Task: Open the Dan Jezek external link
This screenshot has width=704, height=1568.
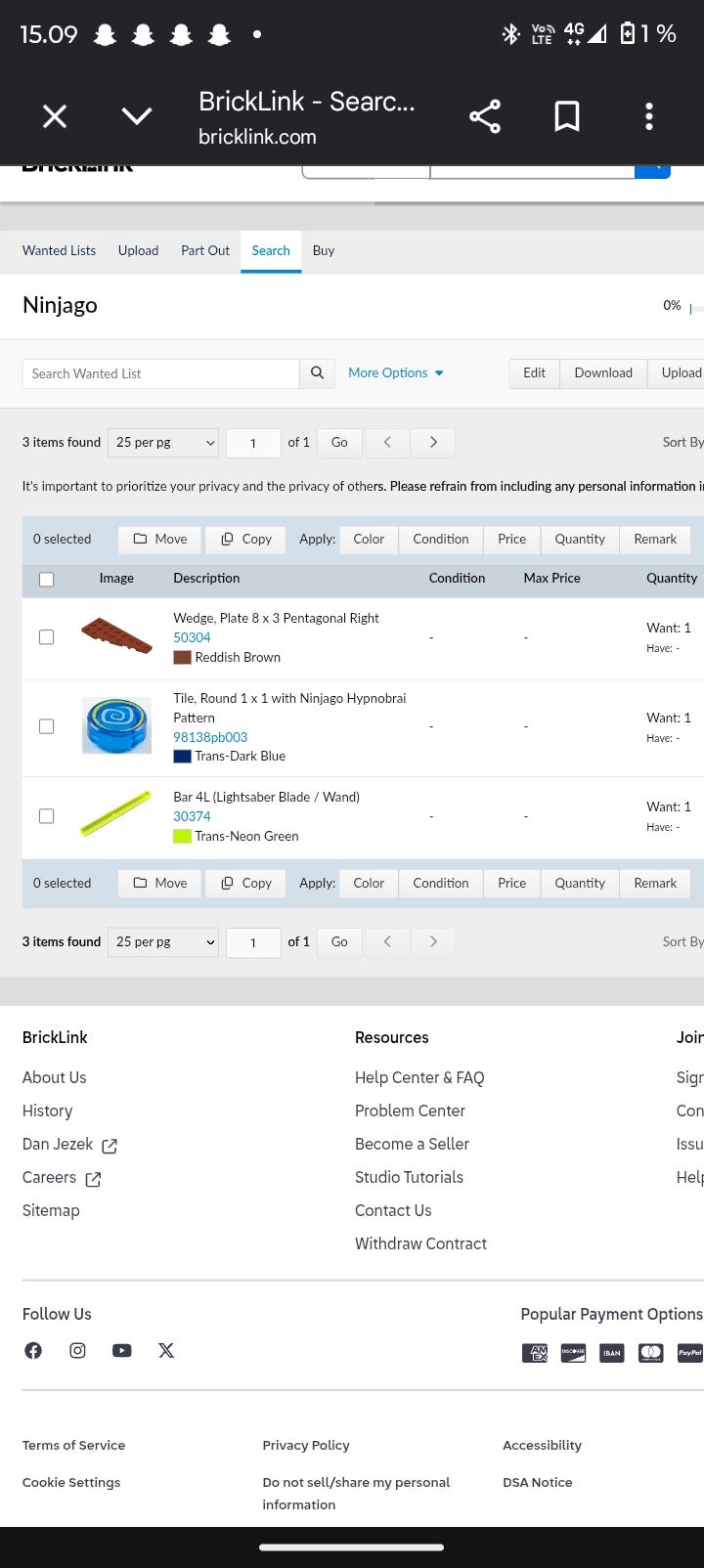Action: [x=69, y=1144]
